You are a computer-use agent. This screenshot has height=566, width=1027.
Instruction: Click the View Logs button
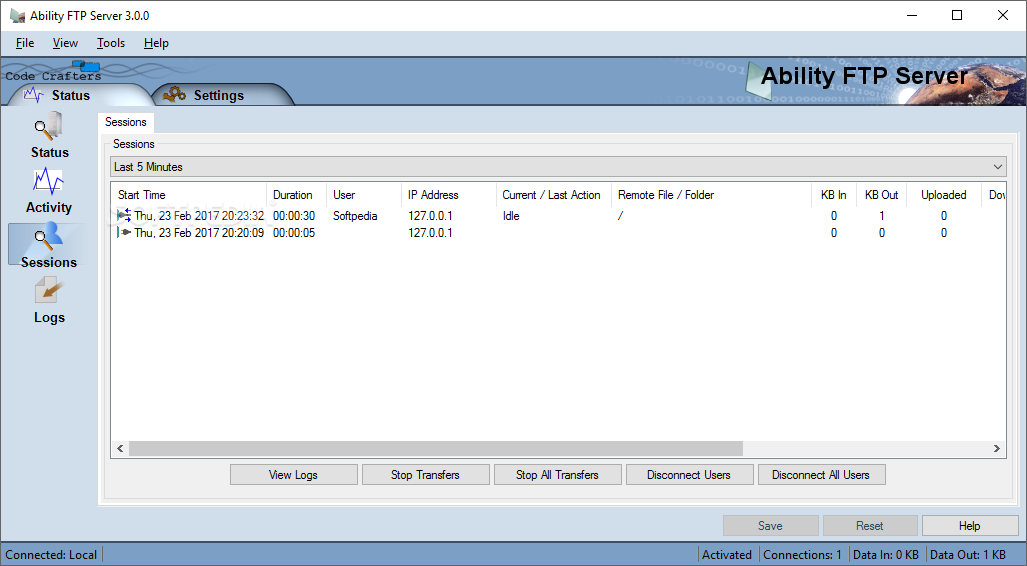point(293,475)
